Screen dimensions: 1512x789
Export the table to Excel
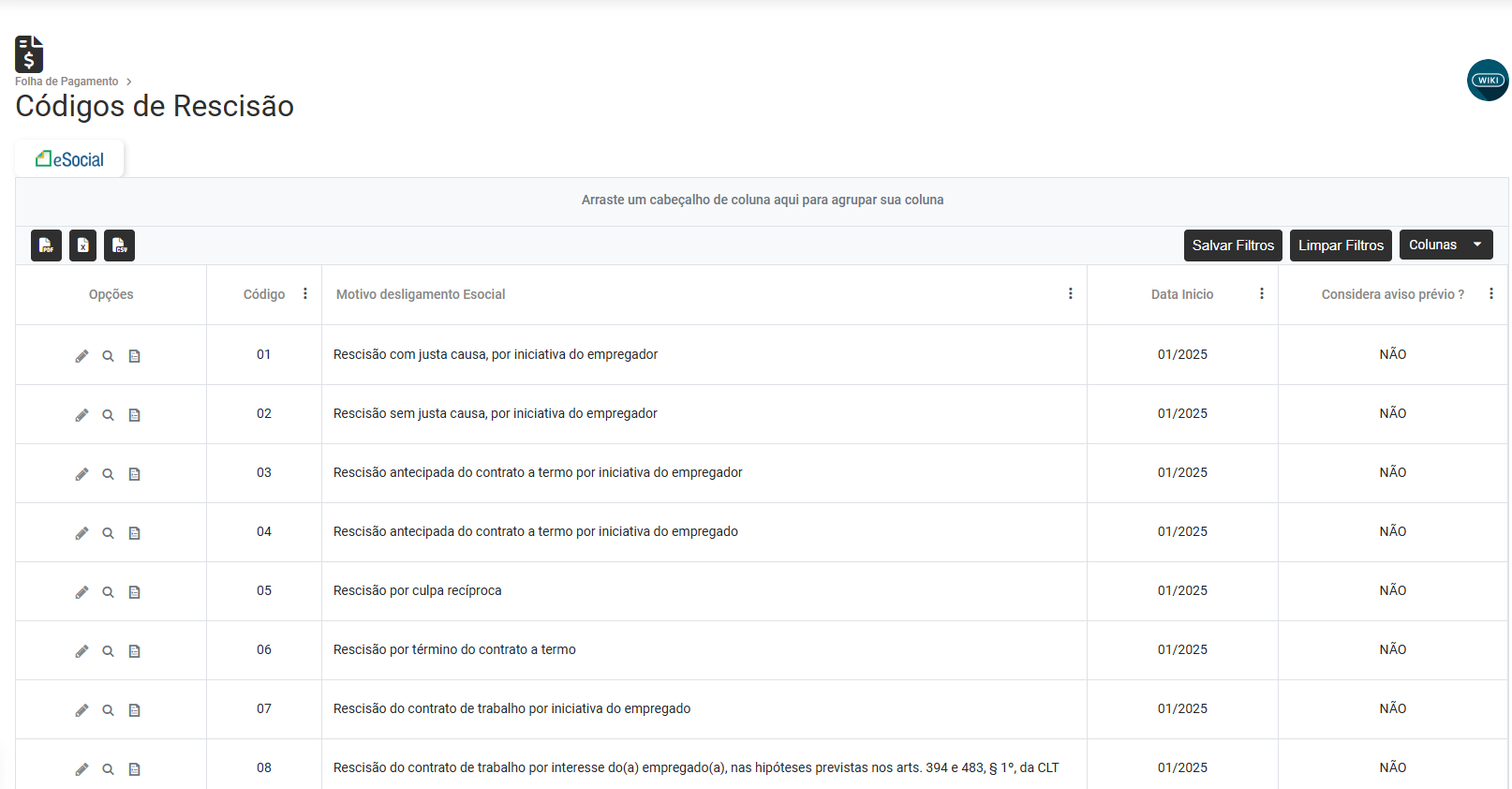(x=82, y=246)
